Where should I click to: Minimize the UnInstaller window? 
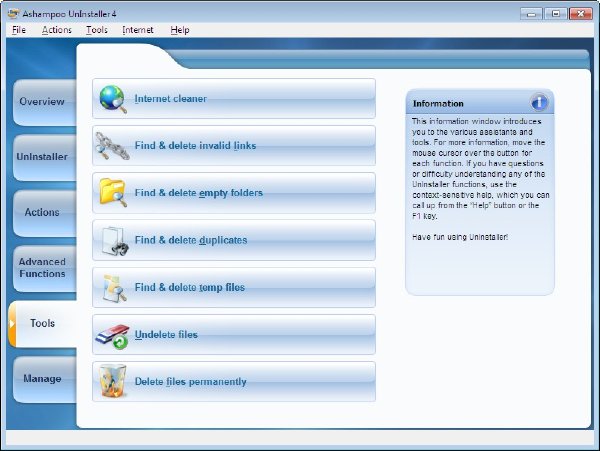point(531,14)
